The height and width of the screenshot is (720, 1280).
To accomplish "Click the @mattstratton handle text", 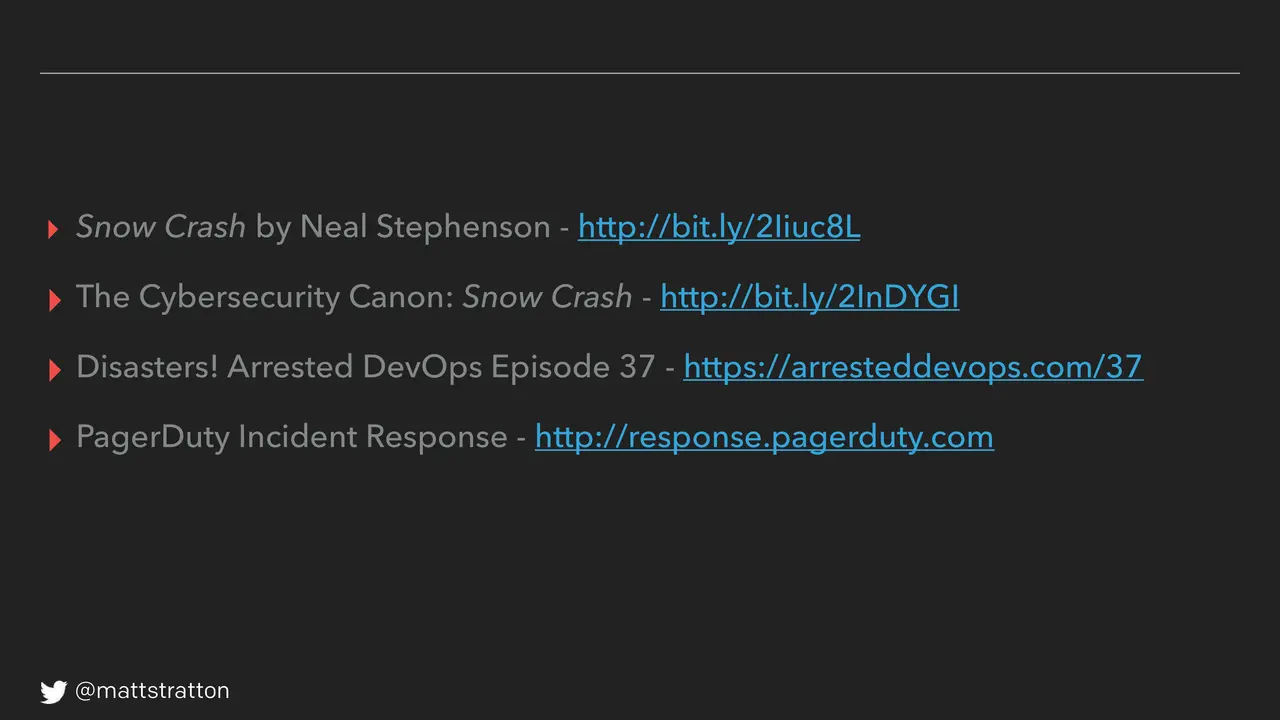I will click(x=152, y=691).
